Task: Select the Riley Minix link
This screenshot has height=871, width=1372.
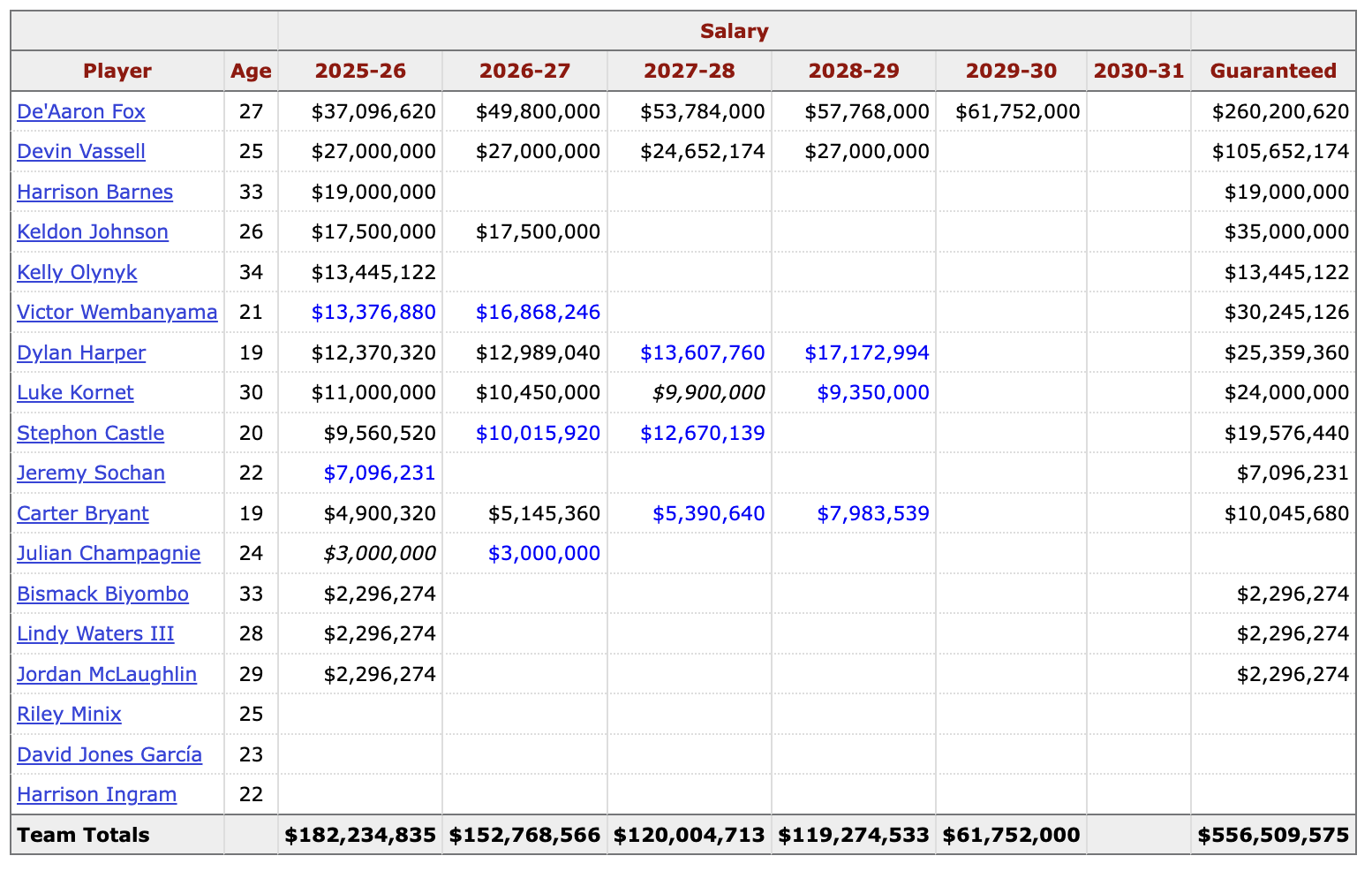Action: 69,714
